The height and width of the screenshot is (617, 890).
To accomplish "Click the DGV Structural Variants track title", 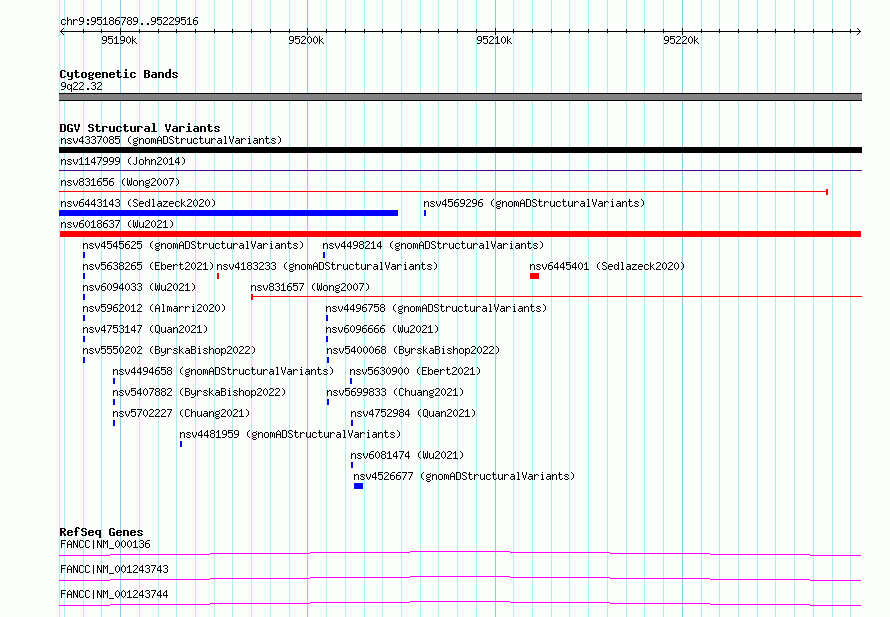I will point(140,128).
